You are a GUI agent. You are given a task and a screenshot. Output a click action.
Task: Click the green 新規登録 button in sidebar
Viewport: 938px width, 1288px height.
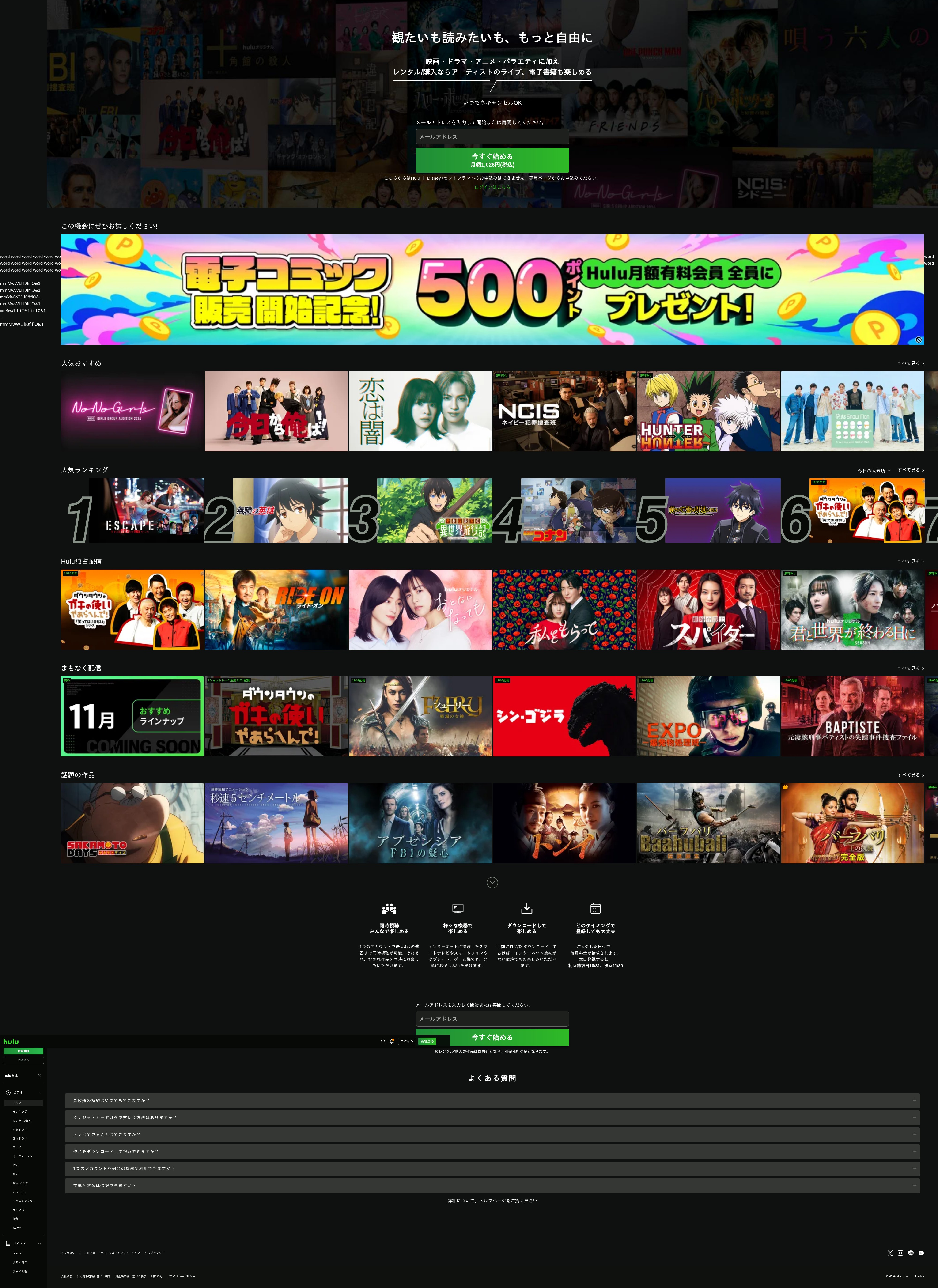pyautogui.click(x=23, y=1051)
